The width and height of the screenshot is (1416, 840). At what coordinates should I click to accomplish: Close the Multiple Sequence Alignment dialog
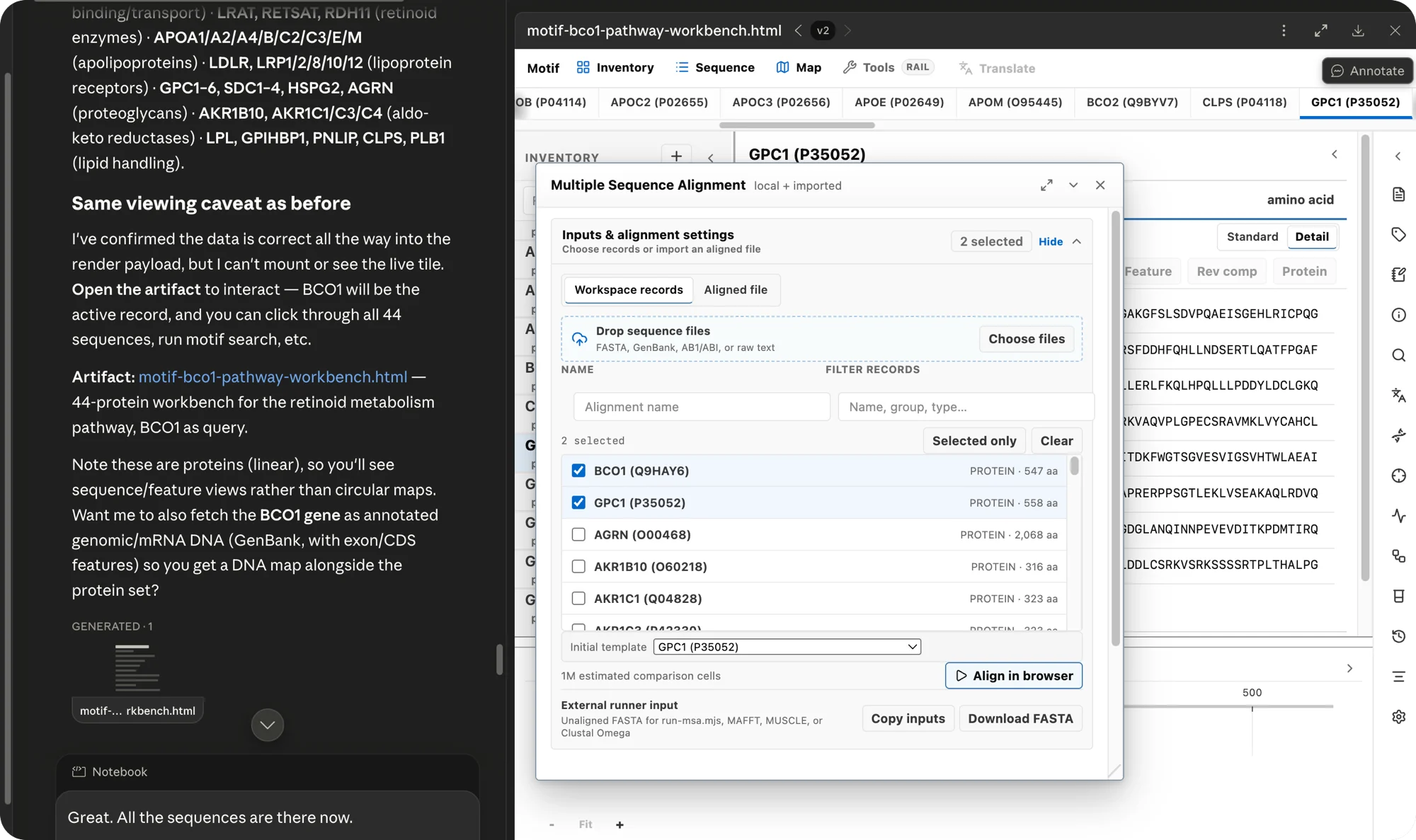pos(1100,185)
